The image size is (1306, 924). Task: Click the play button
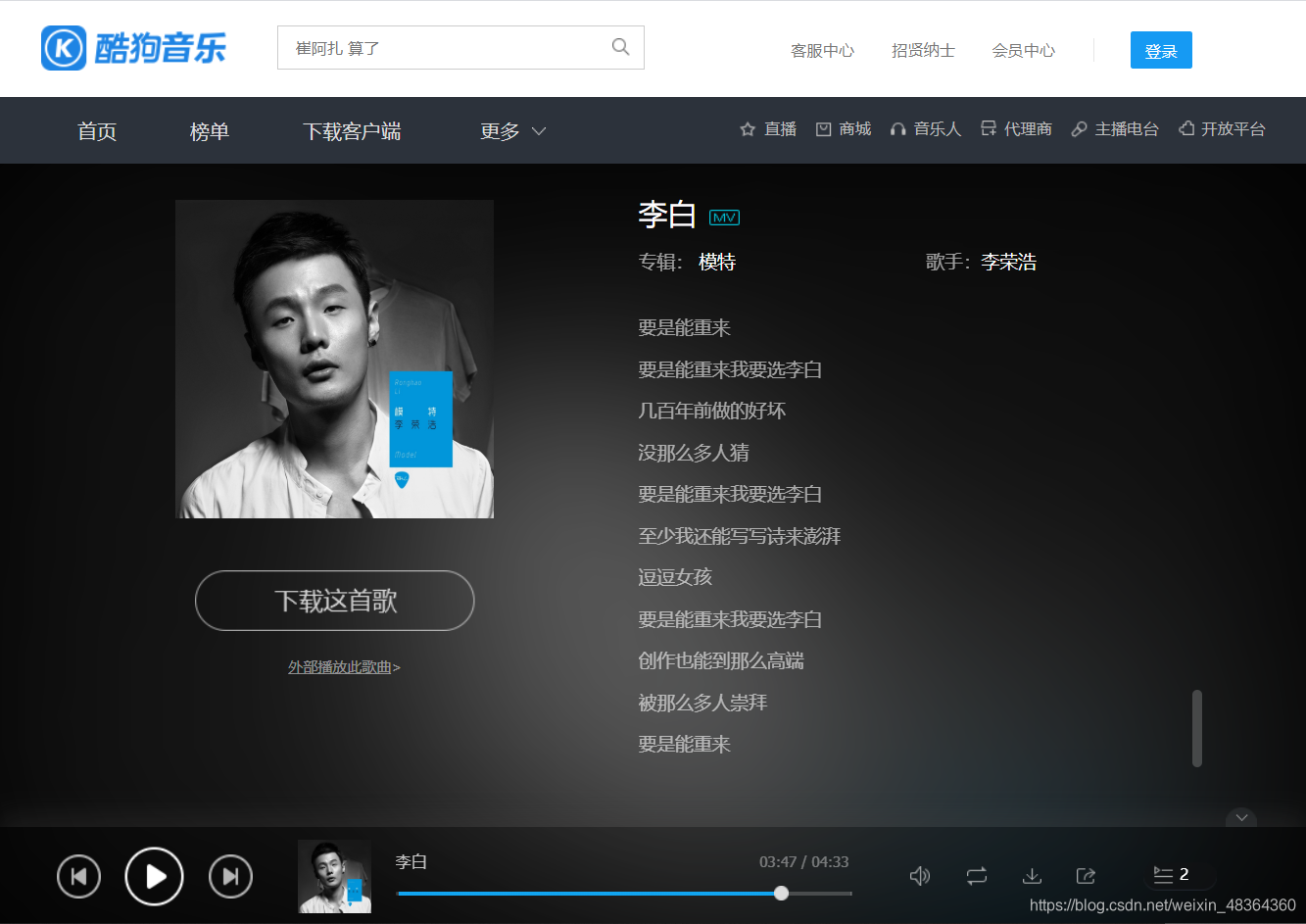(x=155, y=876)
